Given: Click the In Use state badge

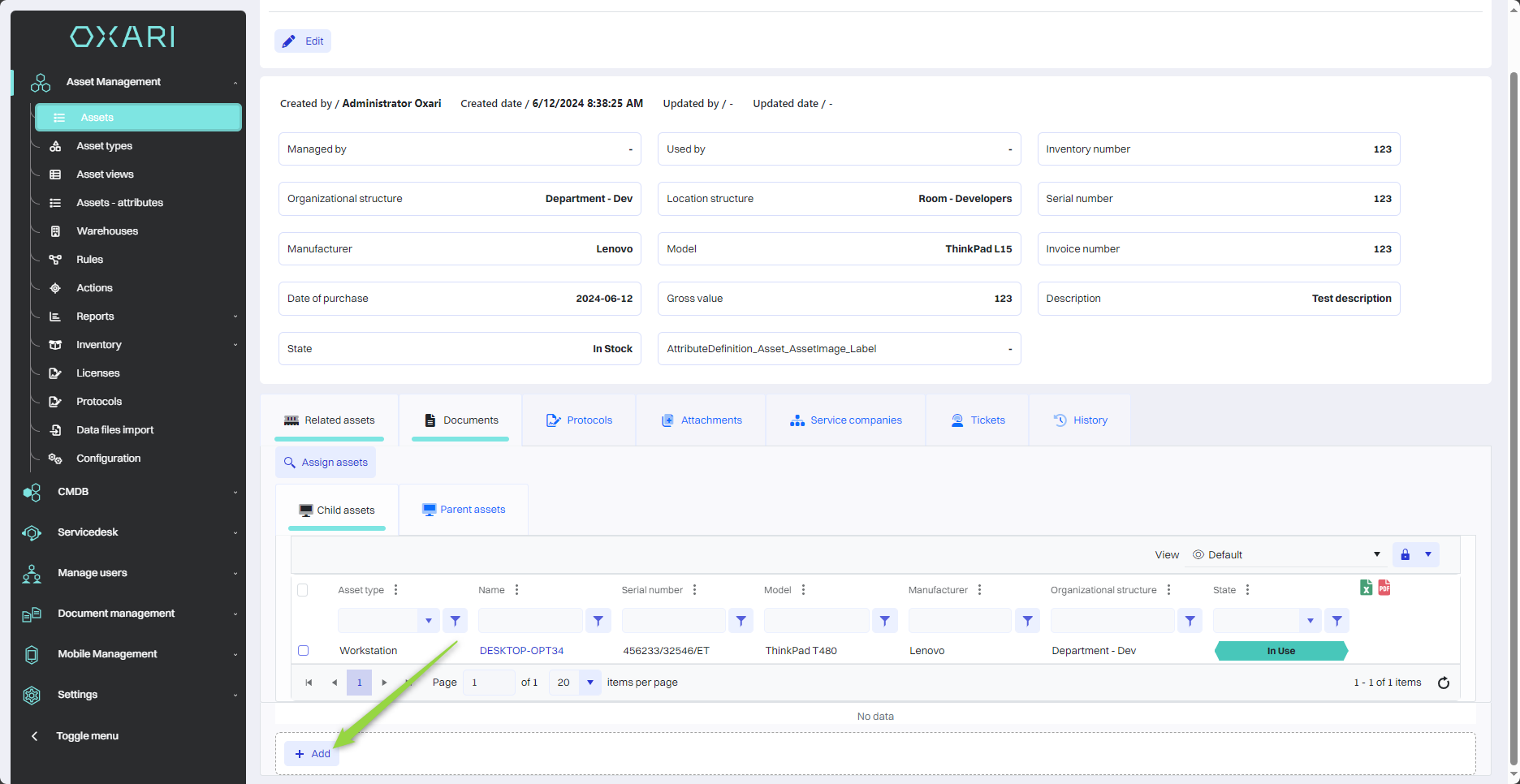Looking at the screenshot, I should coord(1280,651).
